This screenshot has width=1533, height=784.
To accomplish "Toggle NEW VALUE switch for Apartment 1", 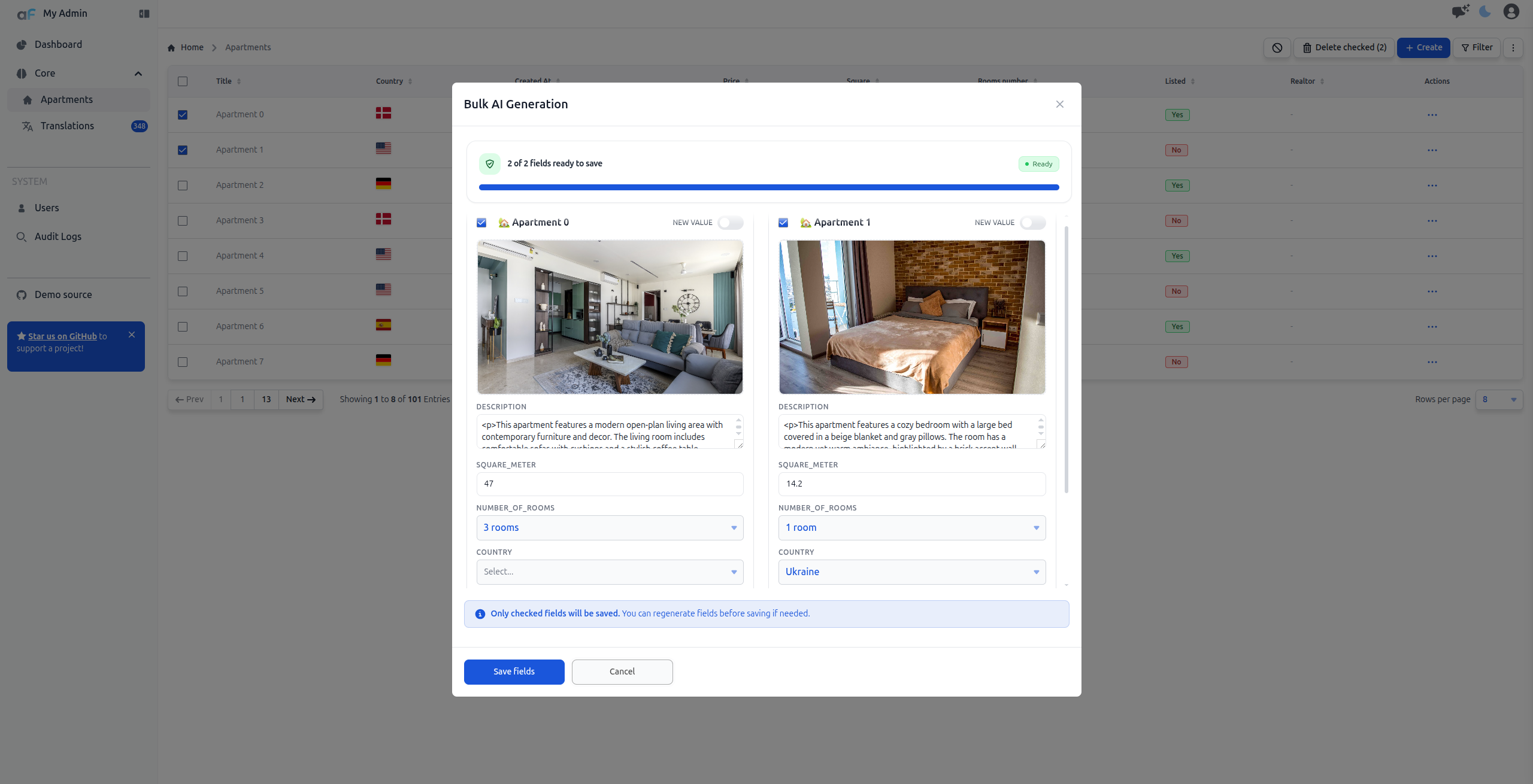I will click(x=1033, y=223).
